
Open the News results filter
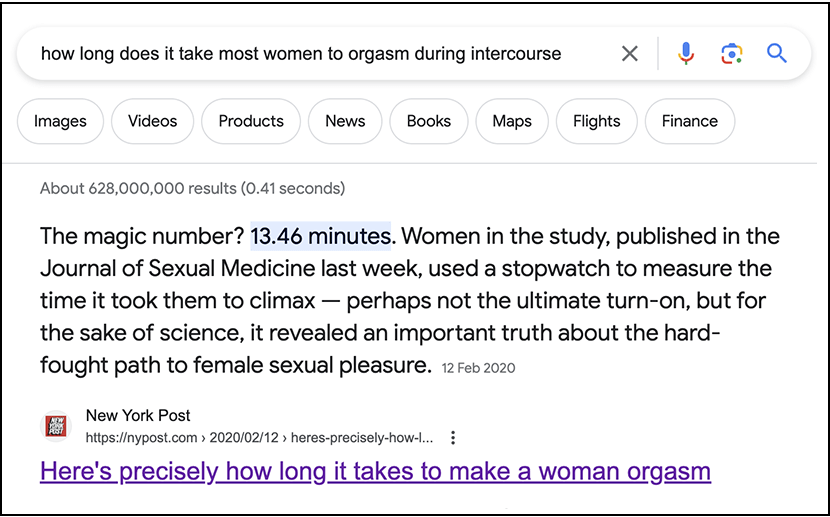click(x=345, y=121)
